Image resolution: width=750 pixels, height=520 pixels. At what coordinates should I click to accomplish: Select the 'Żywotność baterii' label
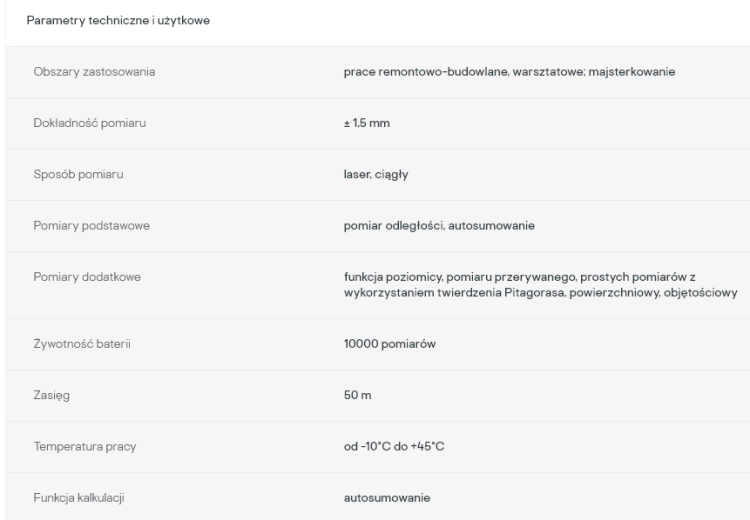(82, 344)
